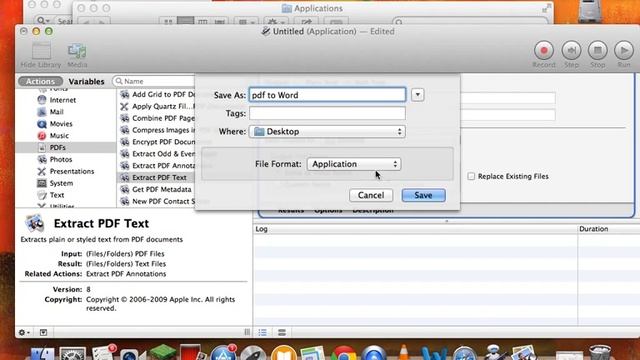Open the Options tab of the action

[328, 211]
